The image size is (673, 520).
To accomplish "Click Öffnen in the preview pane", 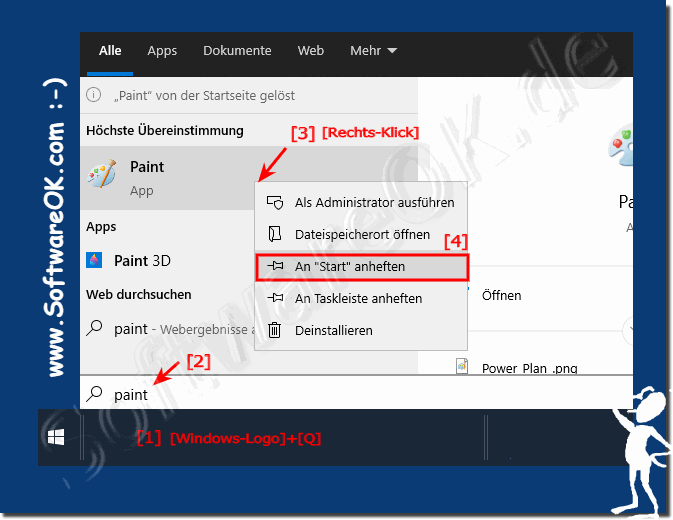I will click(501, 295).
